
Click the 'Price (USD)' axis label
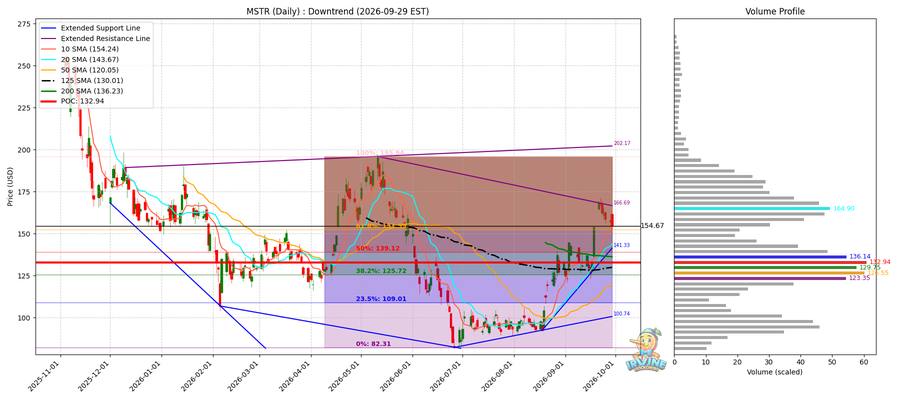[x=11, y=185]
